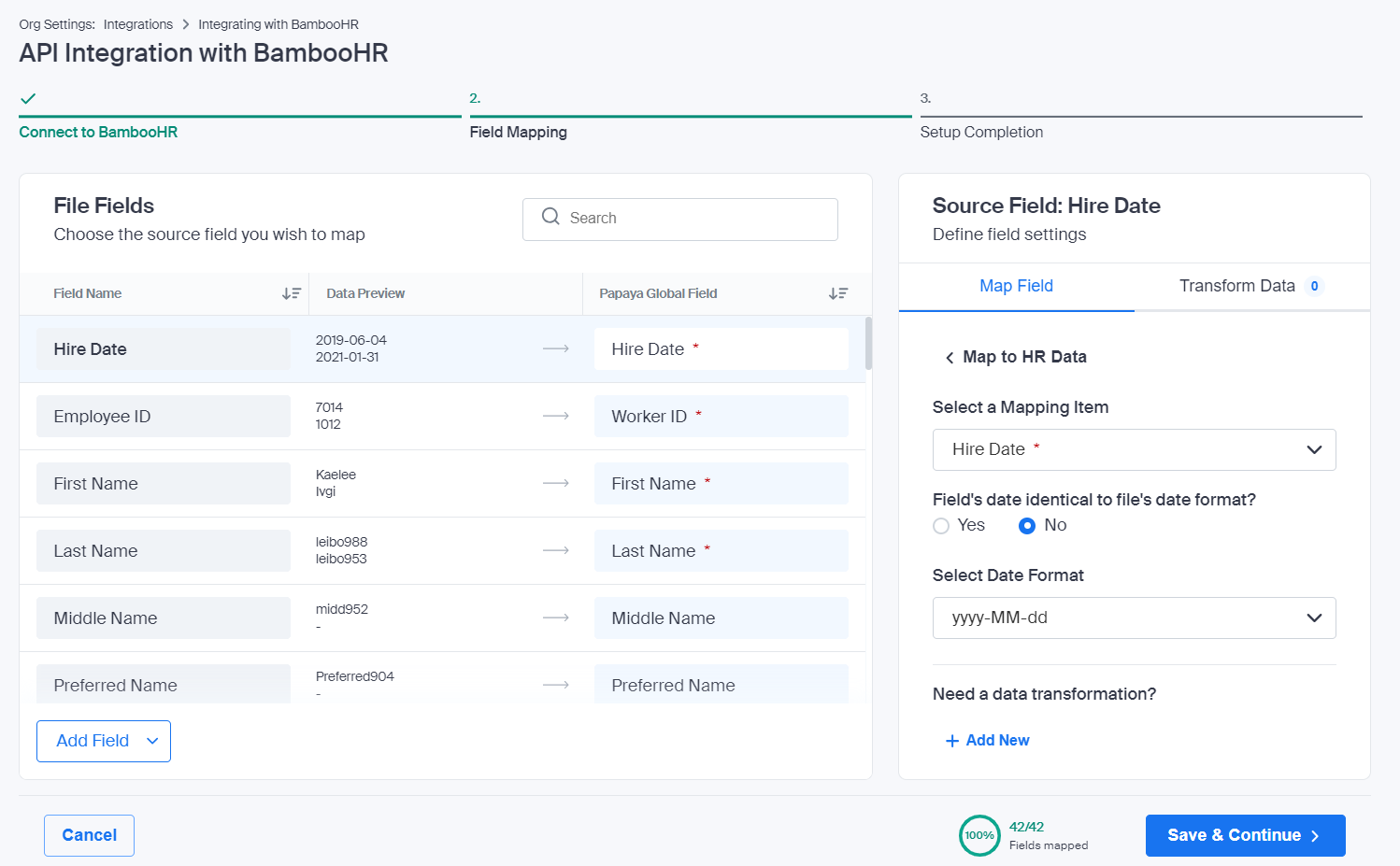Click the Search input field

coord(679,220)
